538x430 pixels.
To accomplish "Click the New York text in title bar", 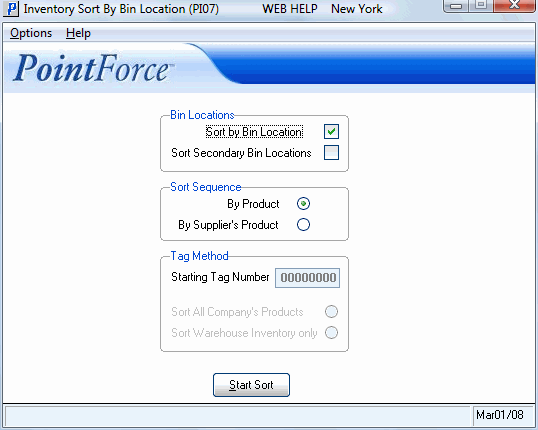I will click(x=357, y=9).
